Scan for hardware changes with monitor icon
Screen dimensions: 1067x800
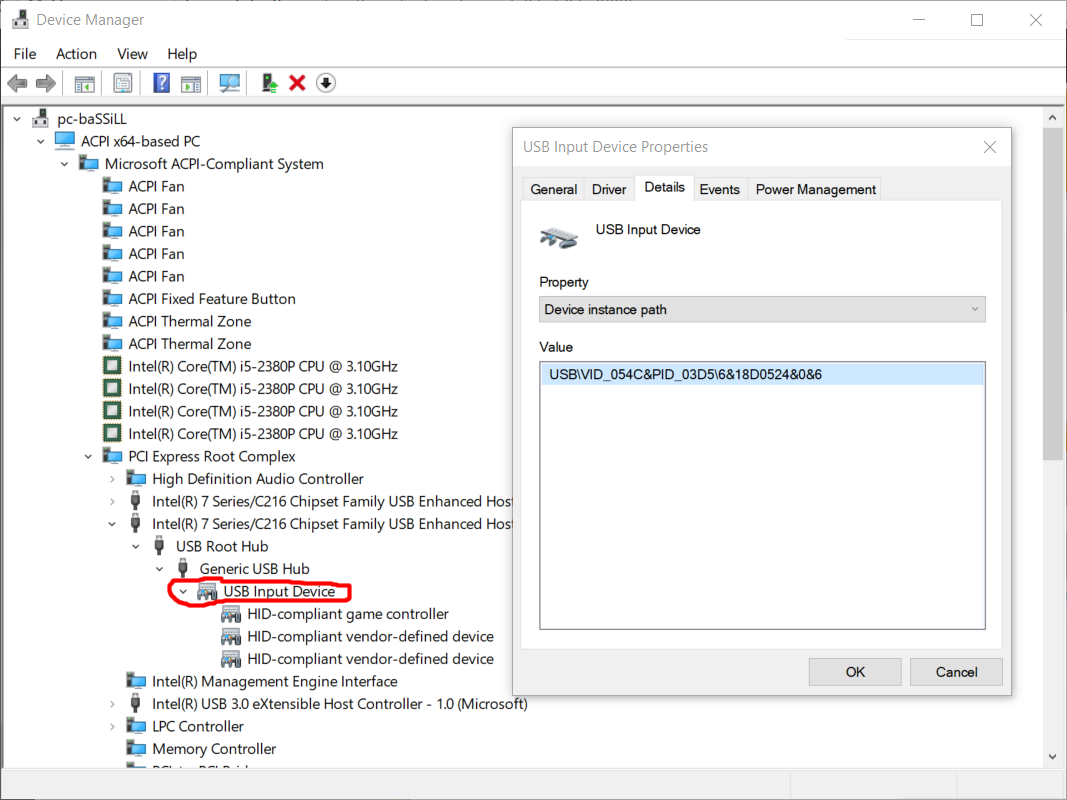coord(229,83)
